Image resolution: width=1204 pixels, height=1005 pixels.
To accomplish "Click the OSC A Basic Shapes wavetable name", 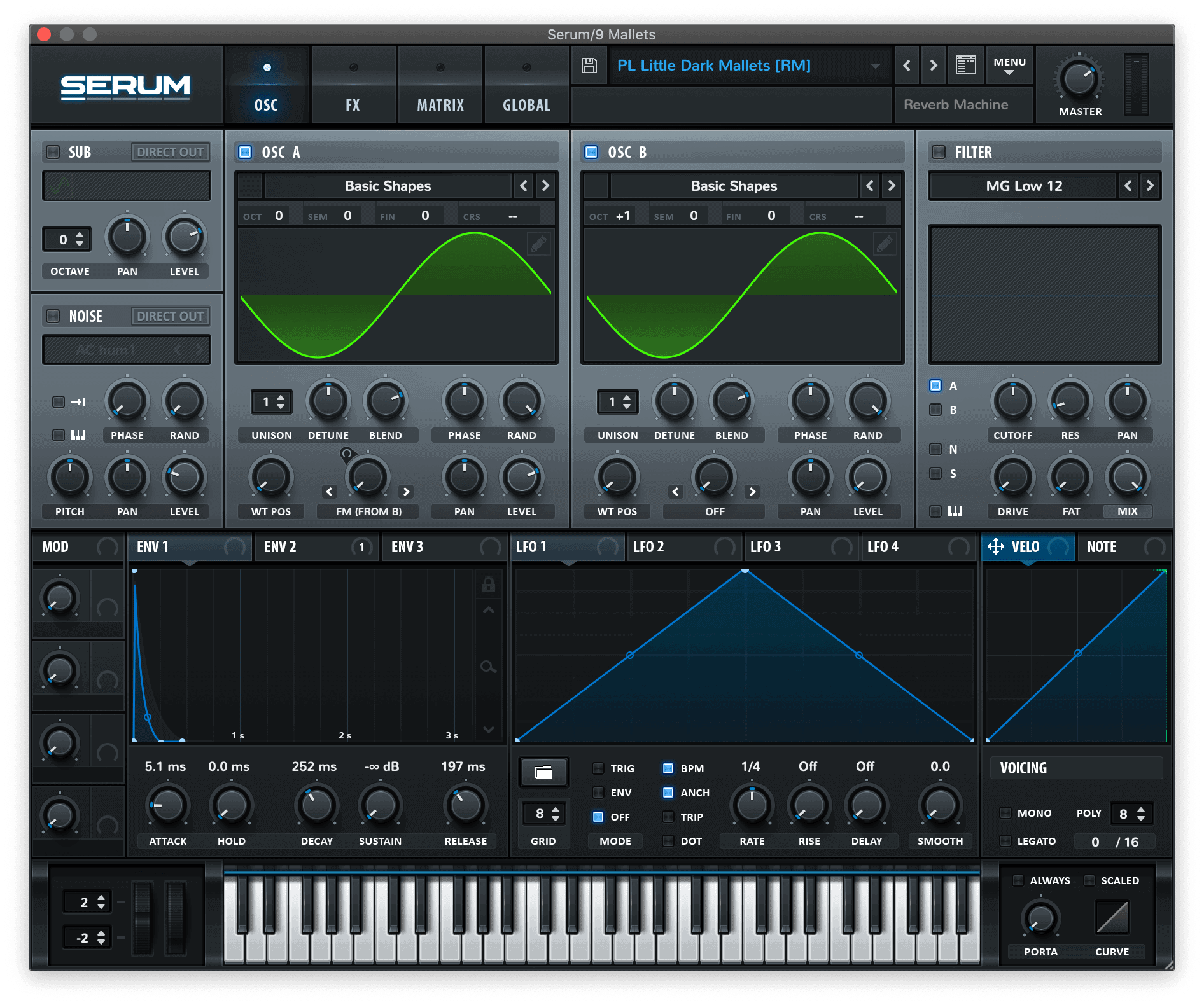I will coord(388,186).
